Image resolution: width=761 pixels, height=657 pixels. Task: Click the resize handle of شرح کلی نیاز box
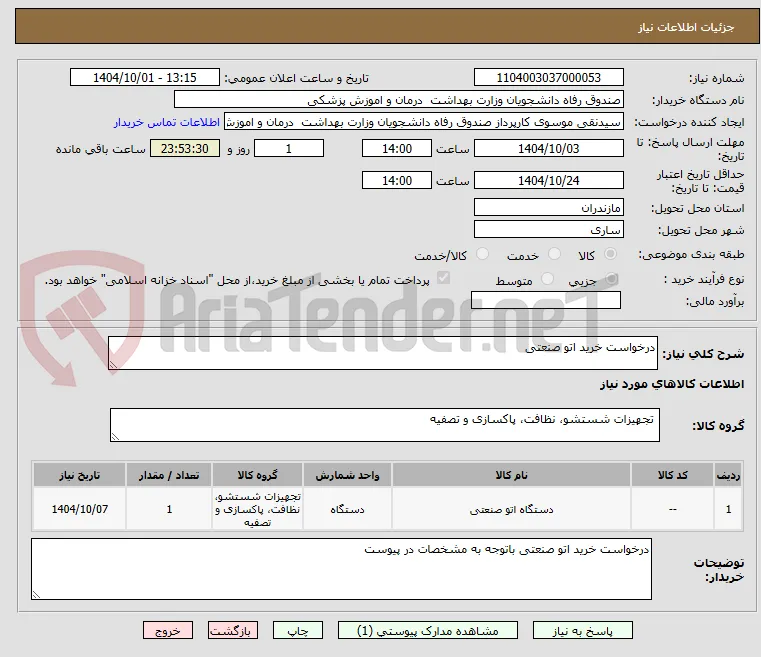click(x=113, y=365)
